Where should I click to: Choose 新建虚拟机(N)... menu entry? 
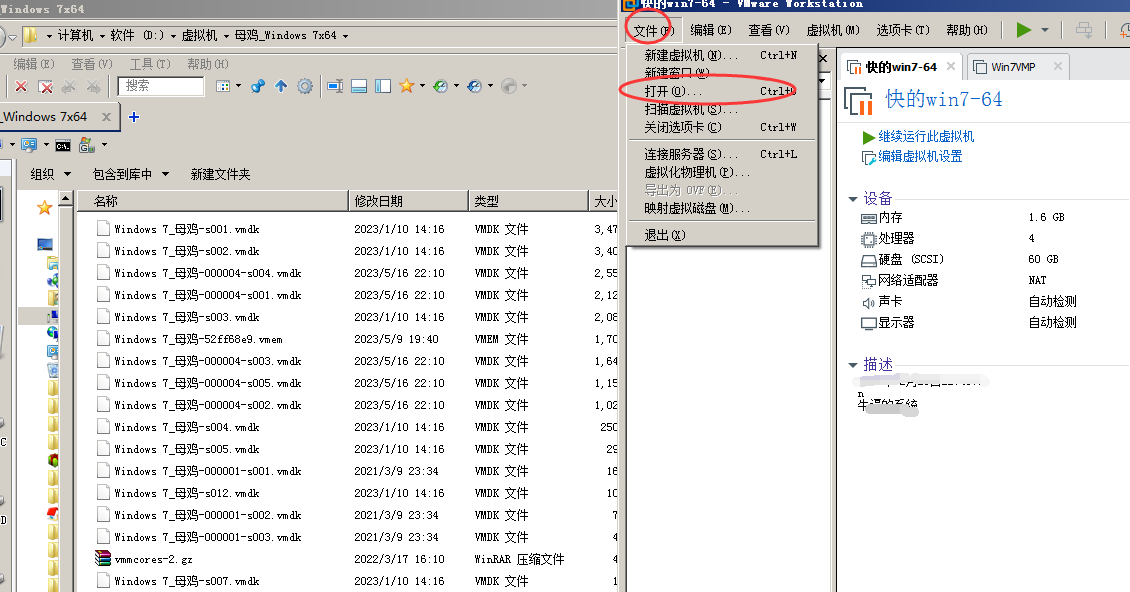coord(691,55)
